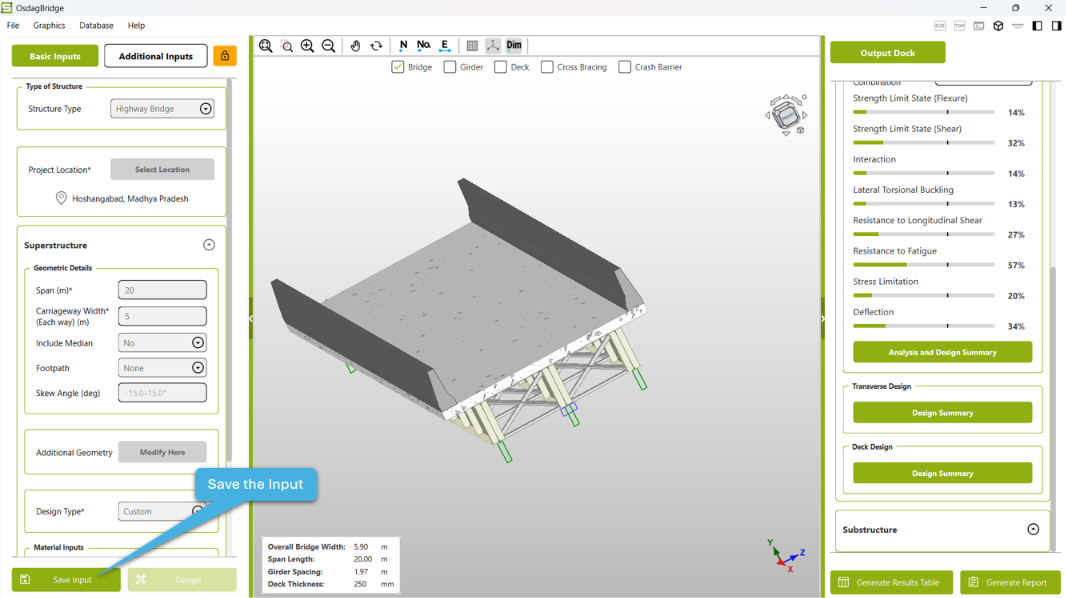This screenshot has height=598, width=1066.
Task: Open the Design Type dropdown
Action: point(162,511)
